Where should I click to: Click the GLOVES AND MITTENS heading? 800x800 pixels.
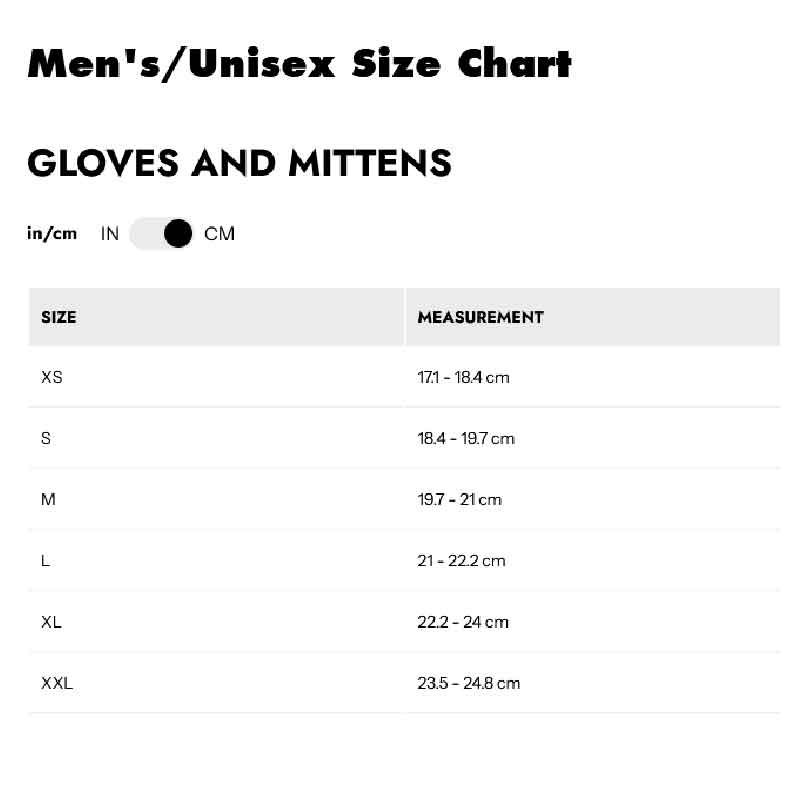coord(239,162)
